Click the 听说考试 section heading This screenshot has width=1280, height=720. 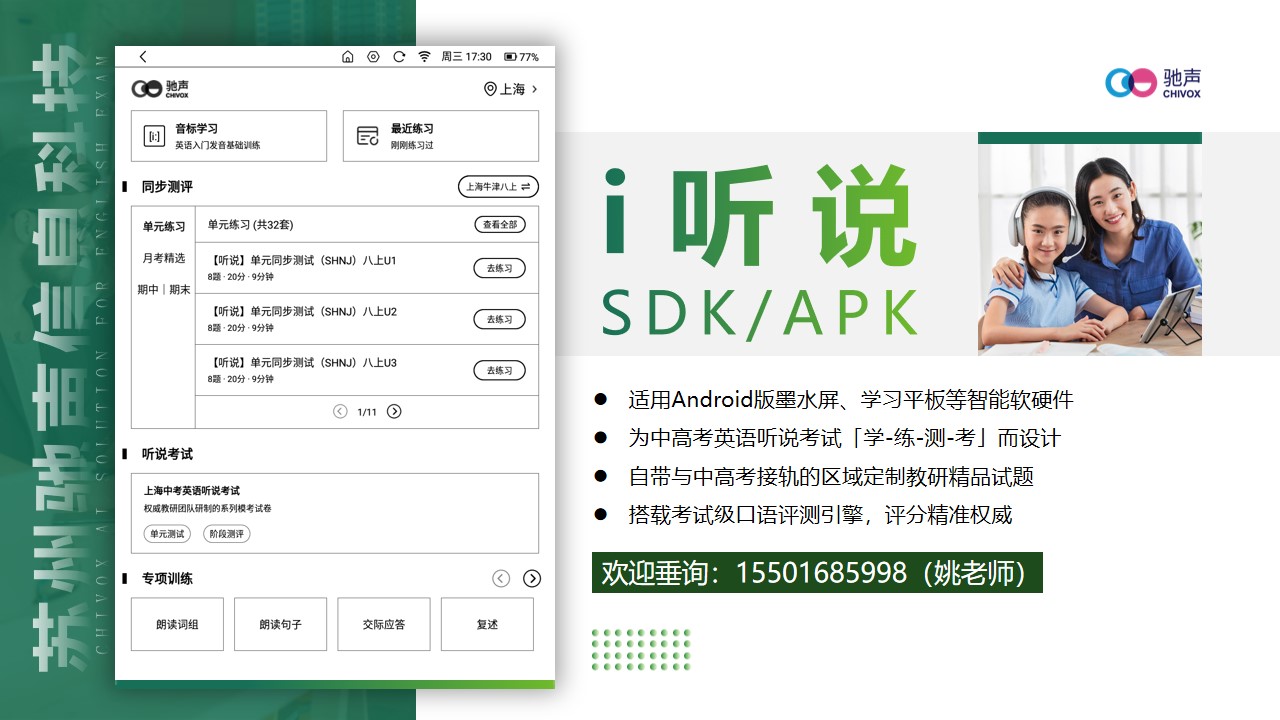click(x=167, y=454)
